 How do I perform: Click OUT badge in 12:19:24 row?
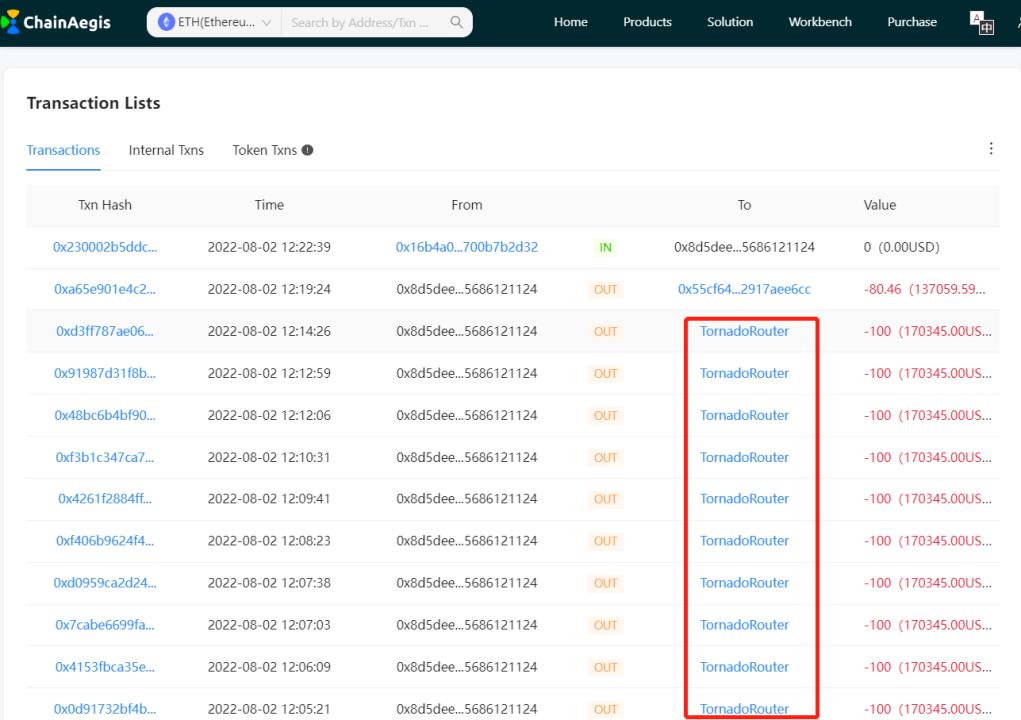point(606,290)
